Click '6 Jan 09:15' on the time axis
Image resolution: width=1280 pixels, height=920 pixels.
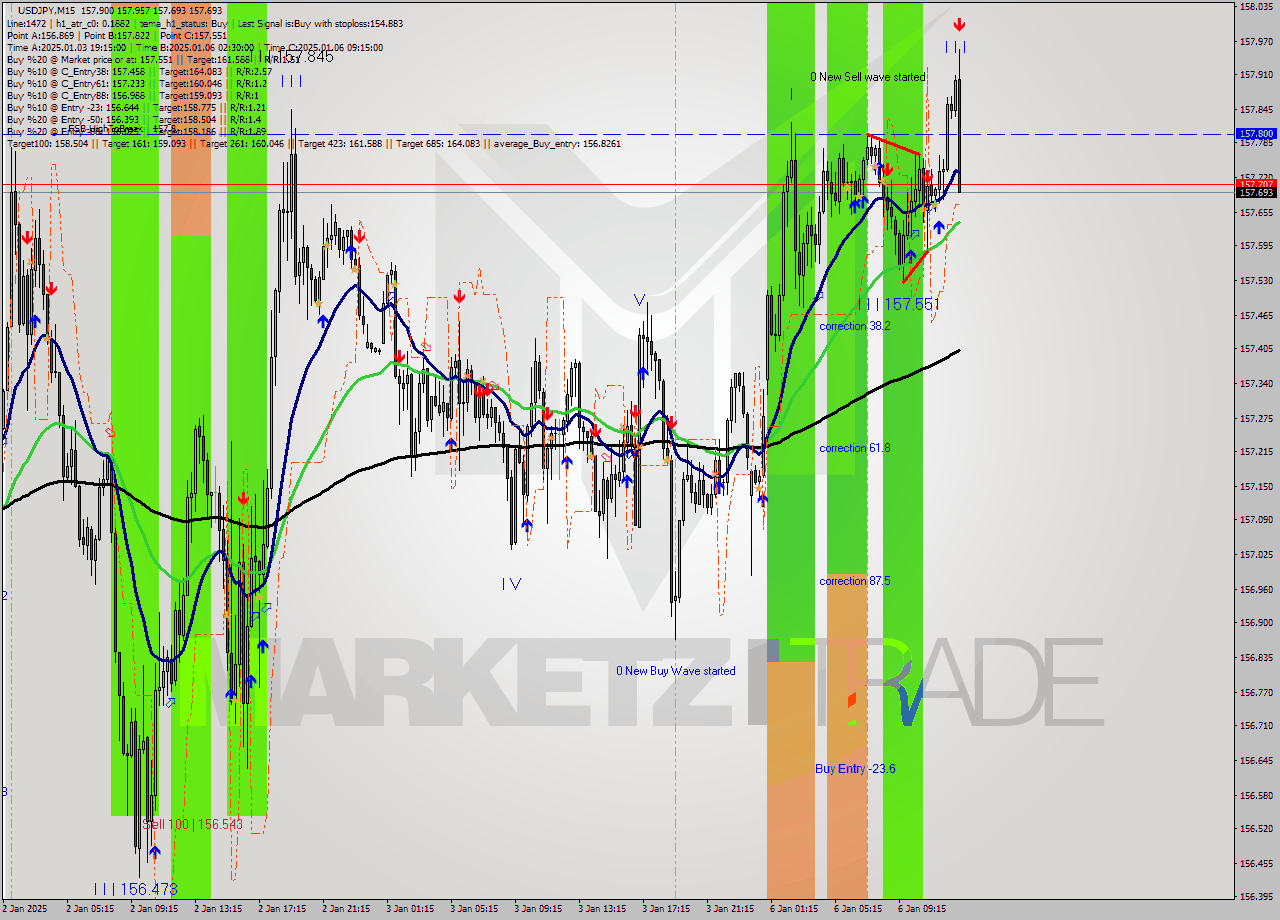pos(923,909)
